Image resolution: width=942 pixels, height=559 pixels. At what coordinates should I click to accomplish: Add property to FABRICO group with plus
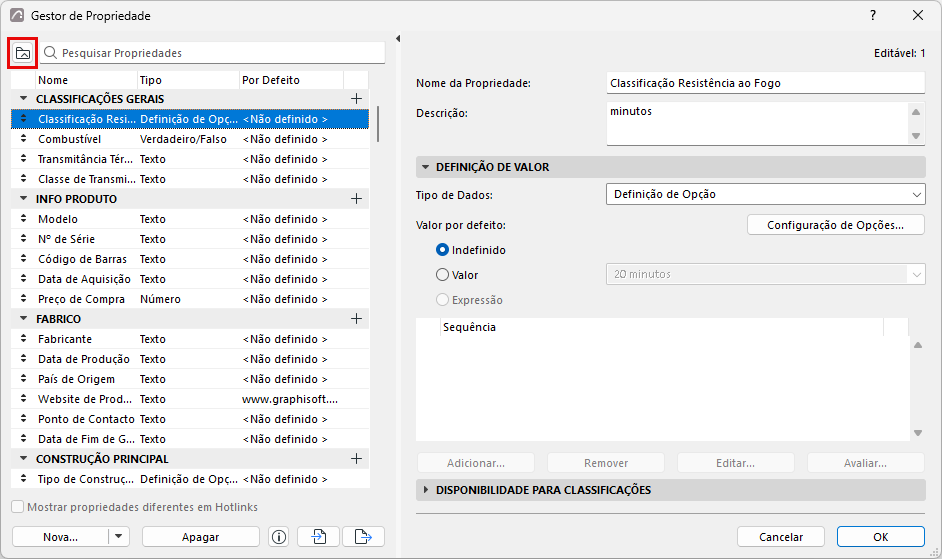(x=356, y=319)
